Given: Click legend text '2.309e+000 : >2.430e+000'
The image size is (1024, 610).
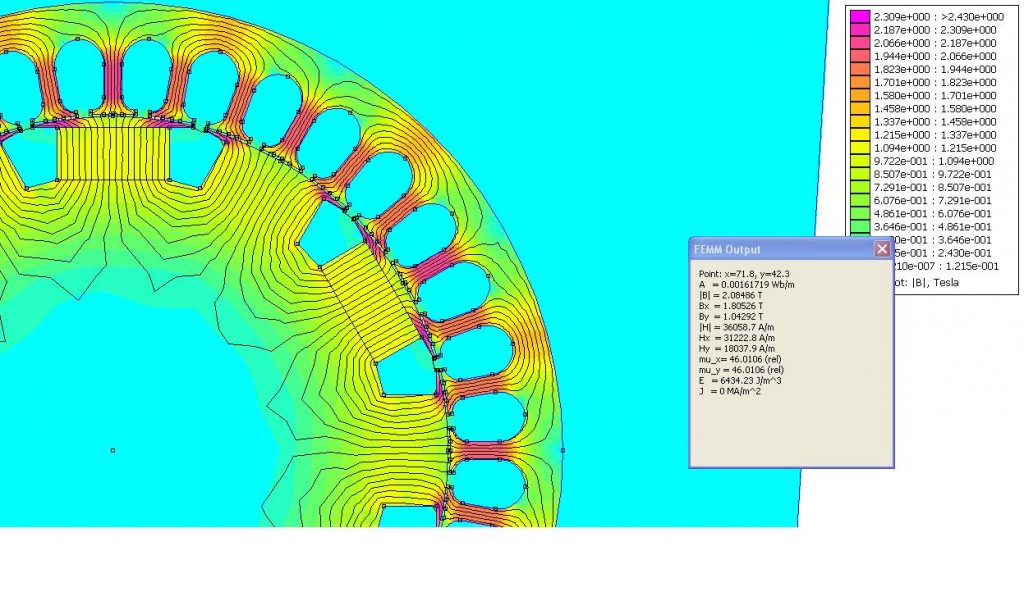Looking at the screenshot, I should pos(938,17).
